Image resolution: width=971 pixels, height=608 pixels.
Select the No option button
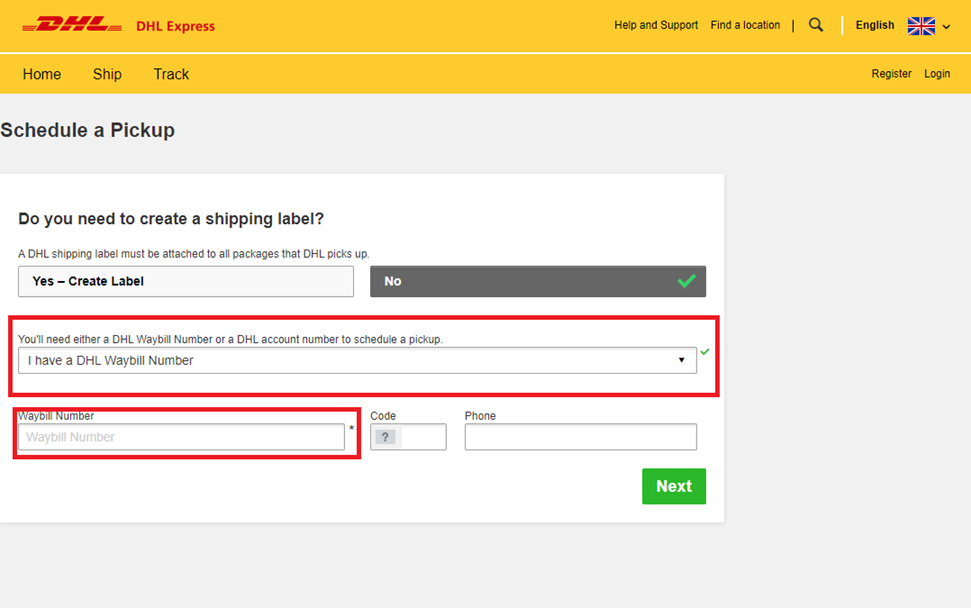click(x=538, y=281)
